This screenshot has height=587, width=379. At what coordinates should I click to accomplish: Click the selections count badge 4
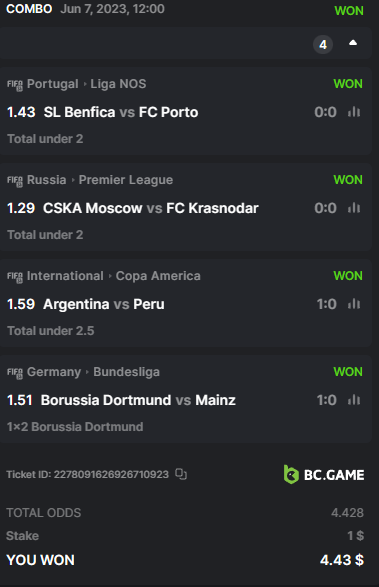[x=323, y=45]
